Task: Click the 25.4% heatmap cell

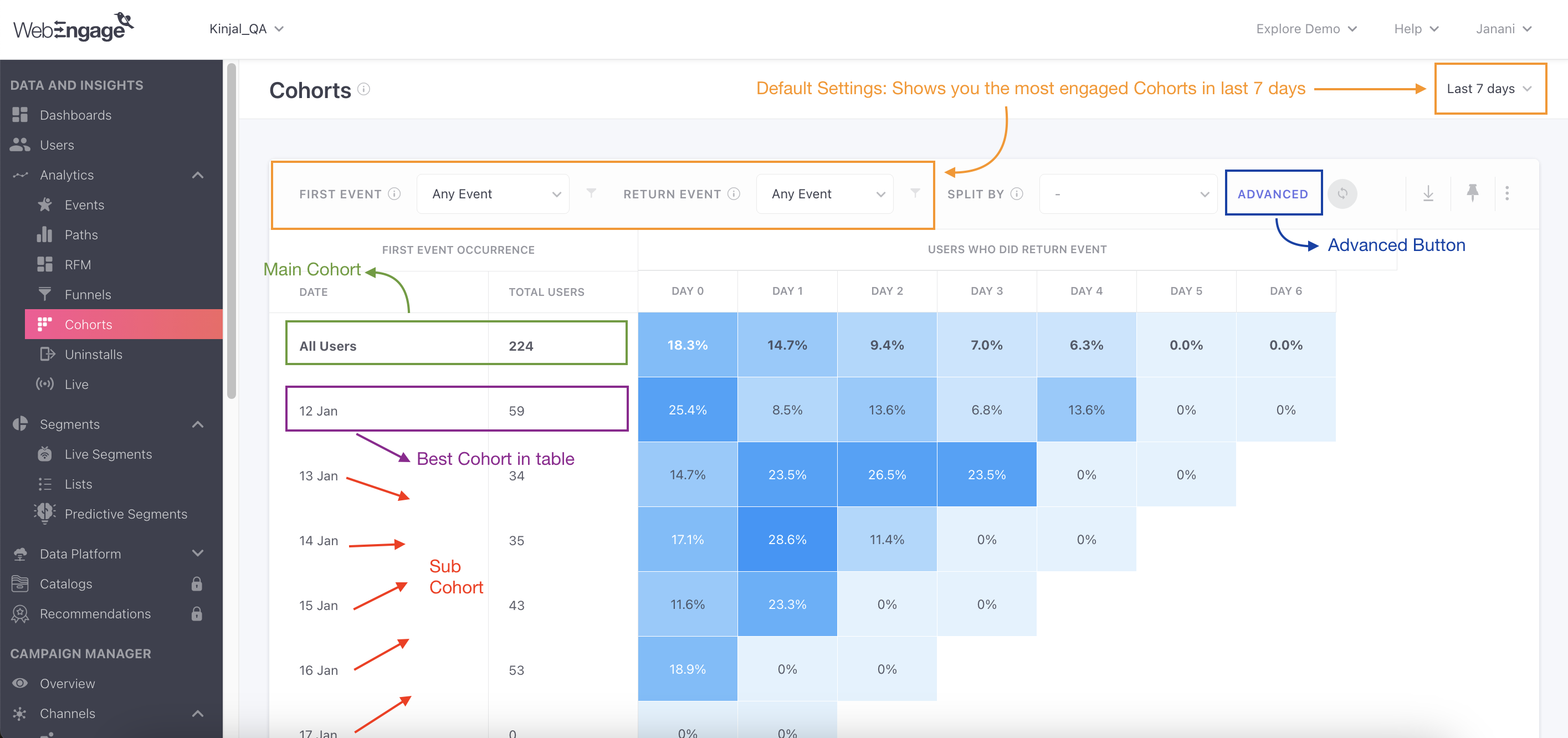Action: click(x=687, y=410)
